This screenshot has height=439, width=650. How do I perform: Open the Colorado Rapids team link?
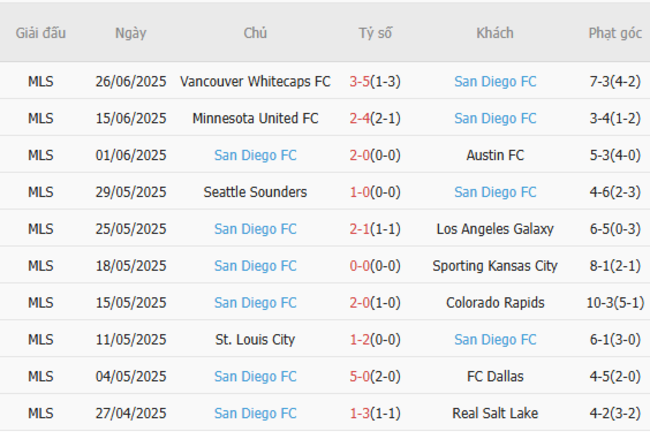[495, 303]
